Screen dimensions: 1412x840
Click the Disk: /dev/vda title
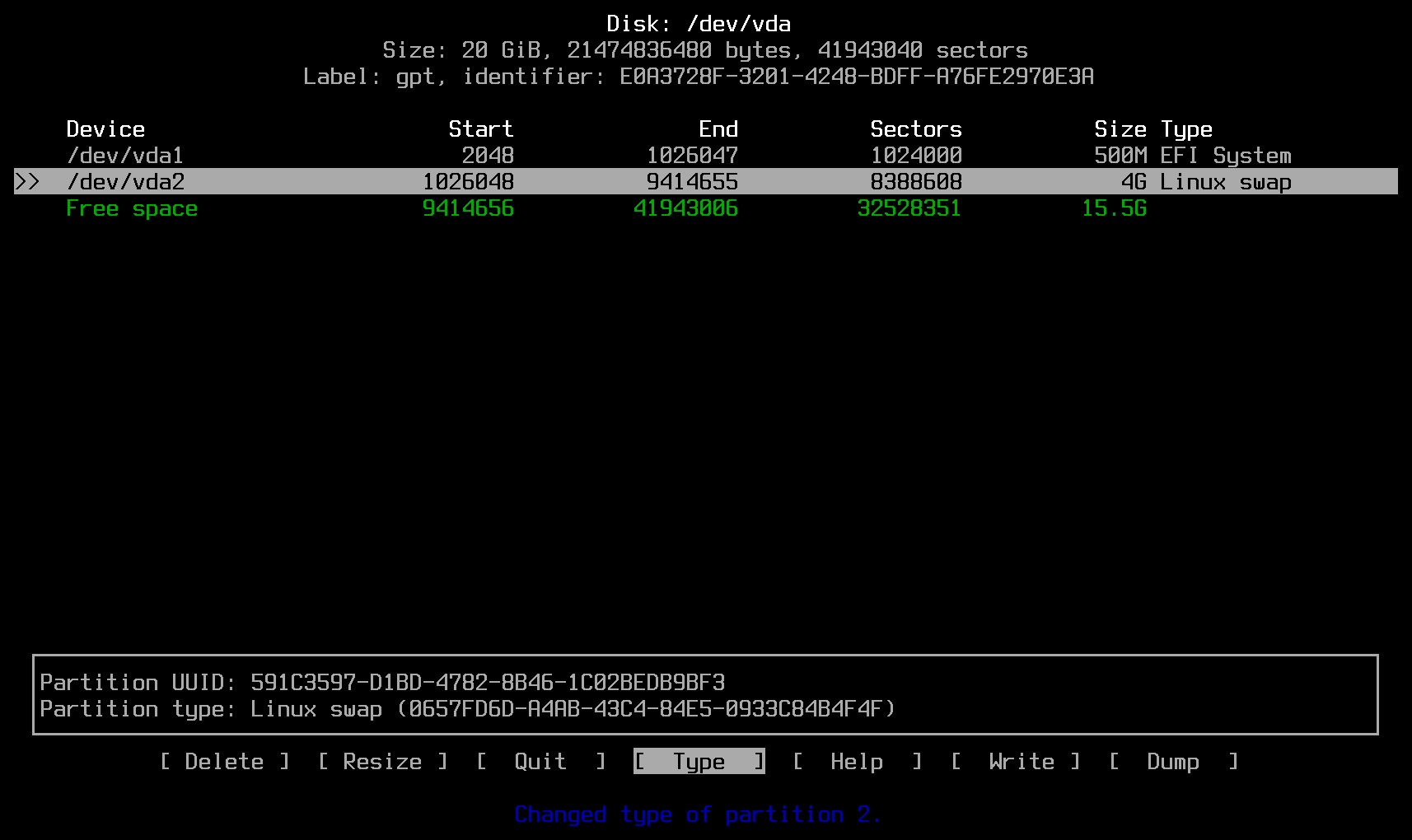click(x=699, y=24)
